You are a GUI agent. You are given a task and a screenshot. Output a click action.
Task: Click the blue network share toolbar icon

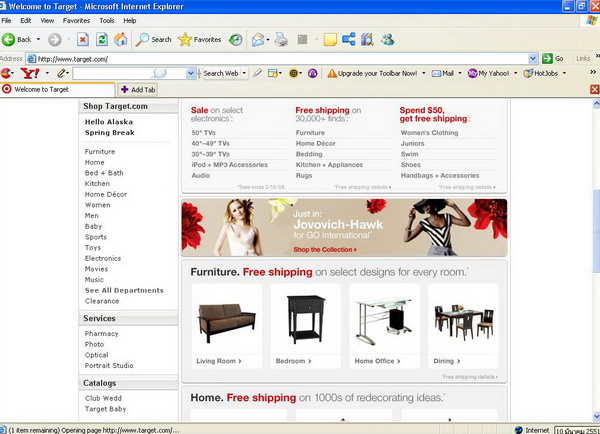(349, 39)
